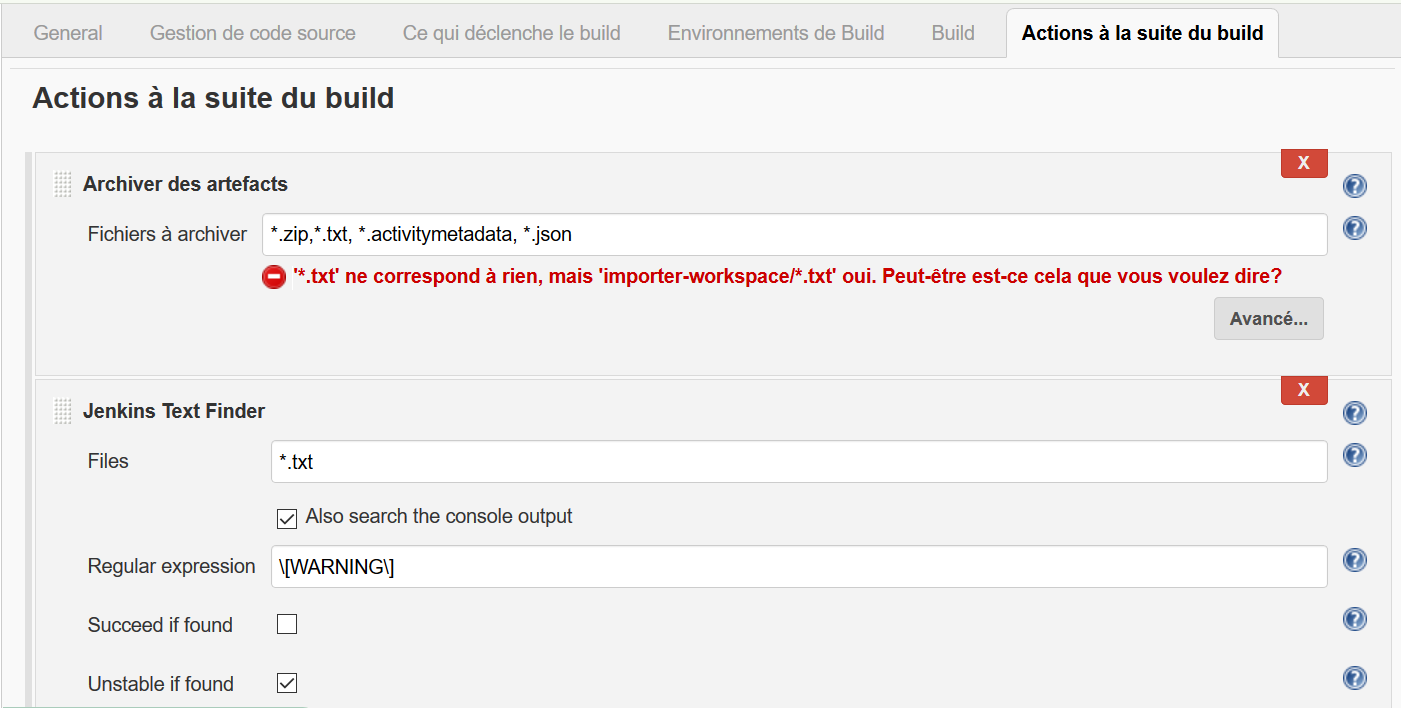
Task: Show help for Regular expression field
Action: click(1354, 560)
